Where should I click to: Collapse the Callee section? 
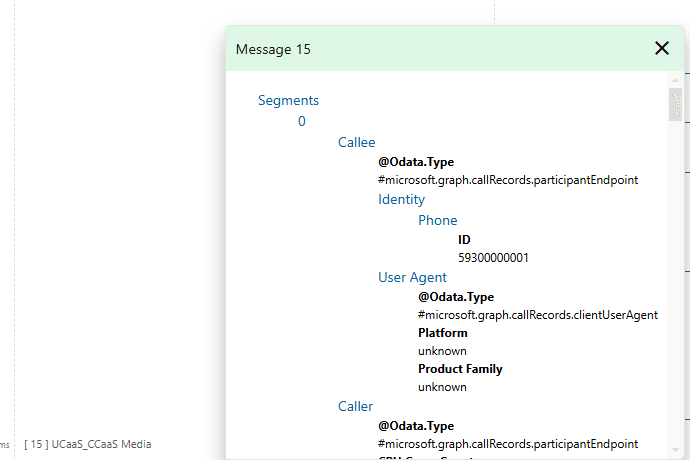pyautogui.click(x=356, y=142)
